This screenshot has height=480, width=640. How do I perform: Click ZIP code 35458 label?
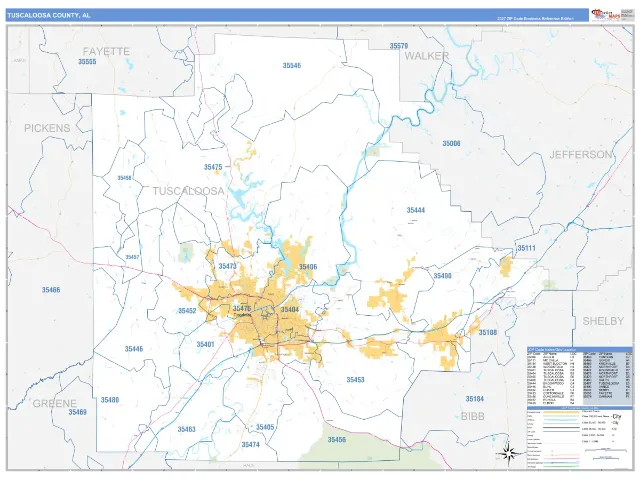pyautogui.click(x=124, y=178)
